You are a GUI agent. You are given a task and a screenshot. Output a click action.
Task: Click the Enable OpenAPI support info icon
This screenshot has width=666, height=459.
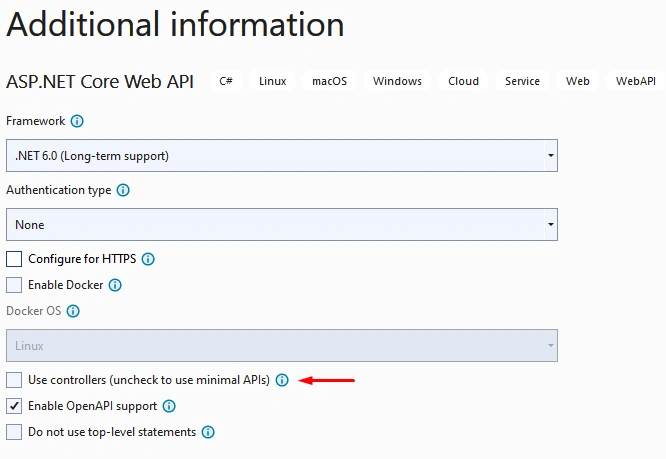point(169,406)
